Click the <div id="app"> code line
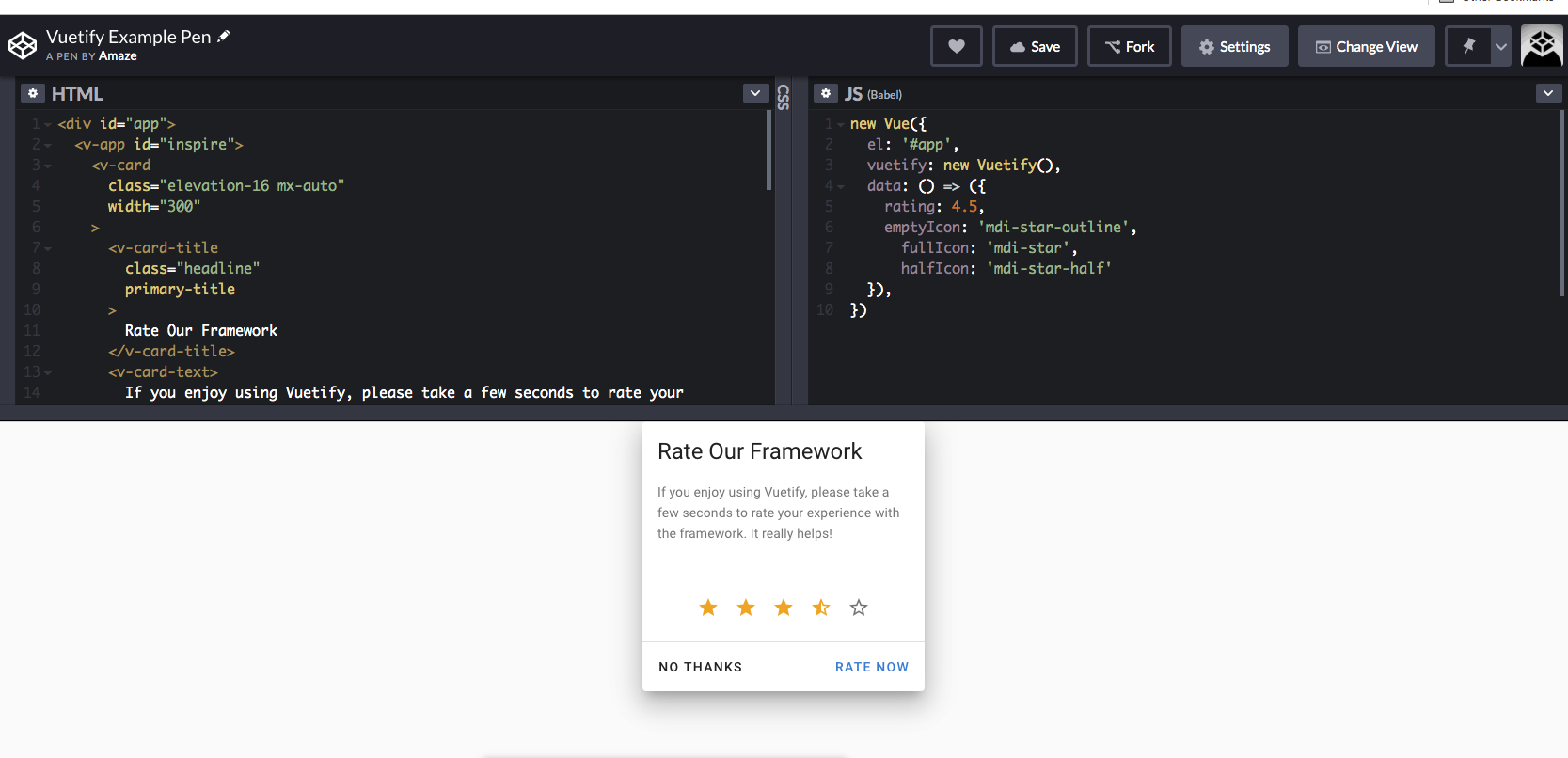This screenshot has height=758, width=1568. [117, 124]
